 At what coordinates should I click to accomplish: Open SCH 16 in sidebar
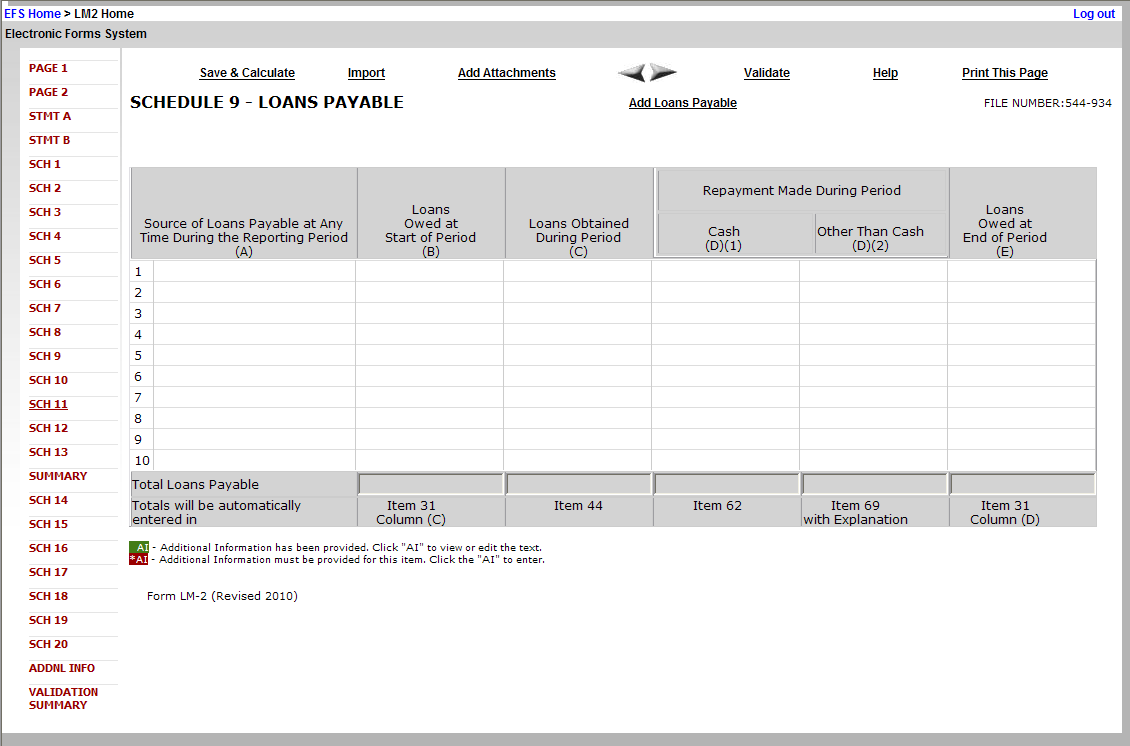(x=48, y=548)
